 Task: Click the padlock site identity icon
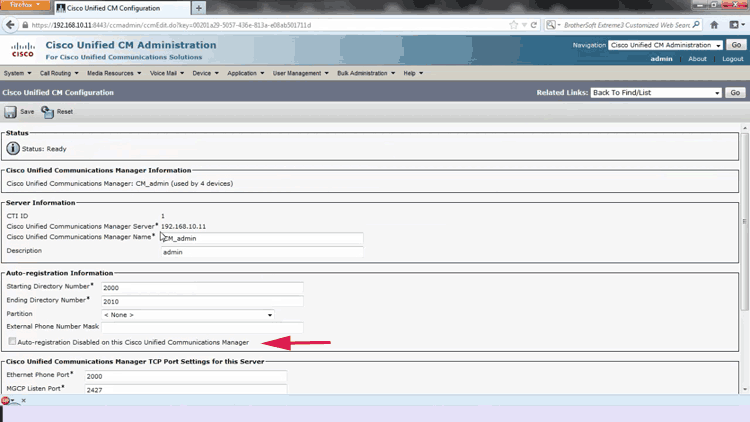click(x=25, y=25)
